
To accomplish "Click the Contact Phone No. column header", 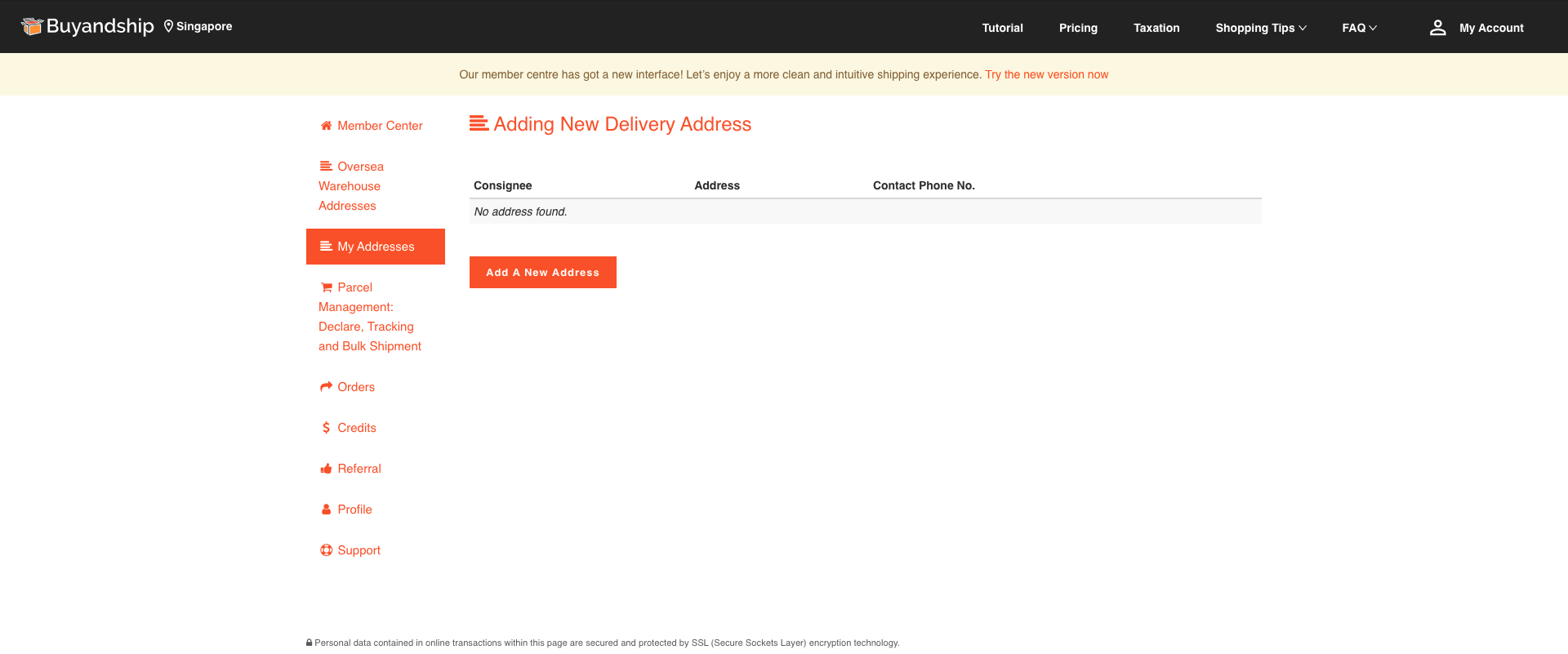I will pyautogui.click(x=924, y=185).
